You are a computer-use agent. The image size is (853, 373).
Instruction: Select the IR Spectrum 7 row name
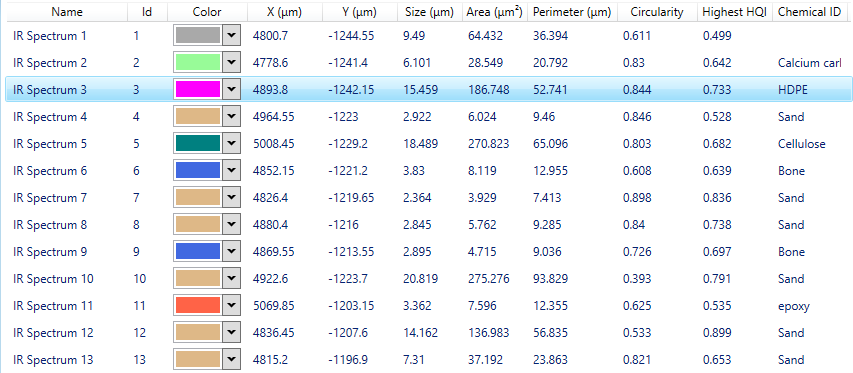50,198
